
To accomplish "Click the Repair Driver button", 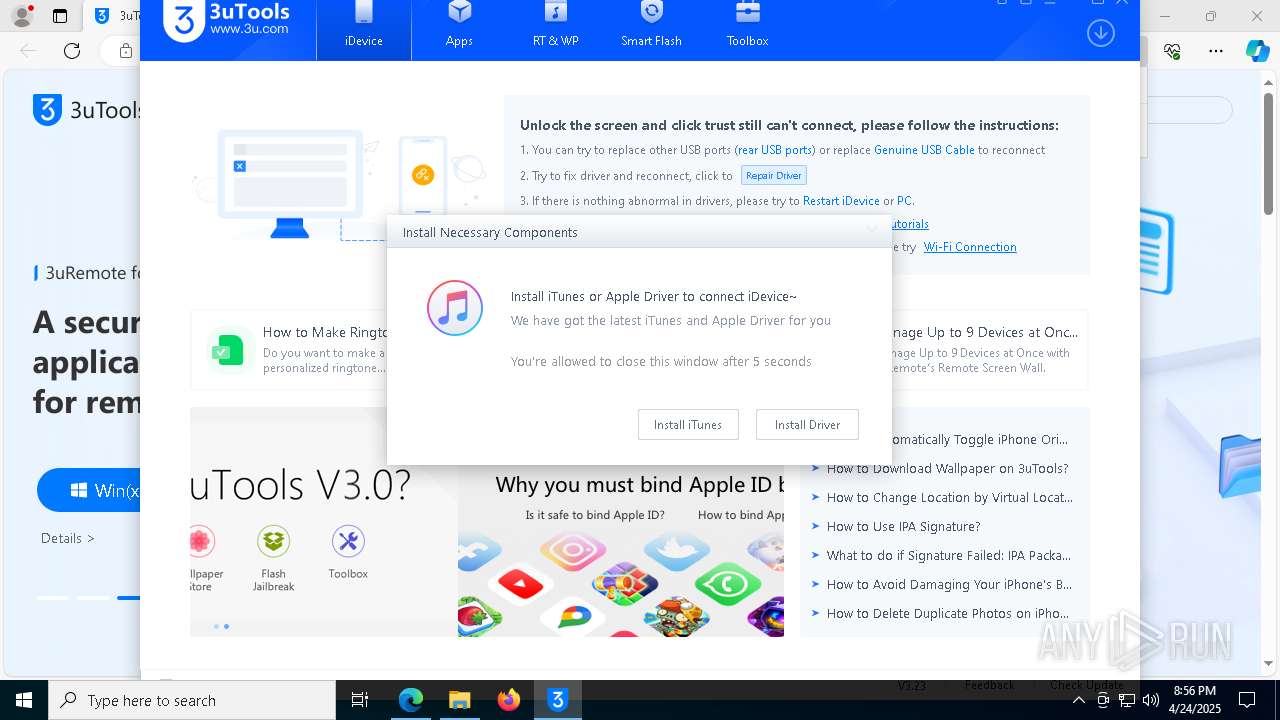I will 774,175.
